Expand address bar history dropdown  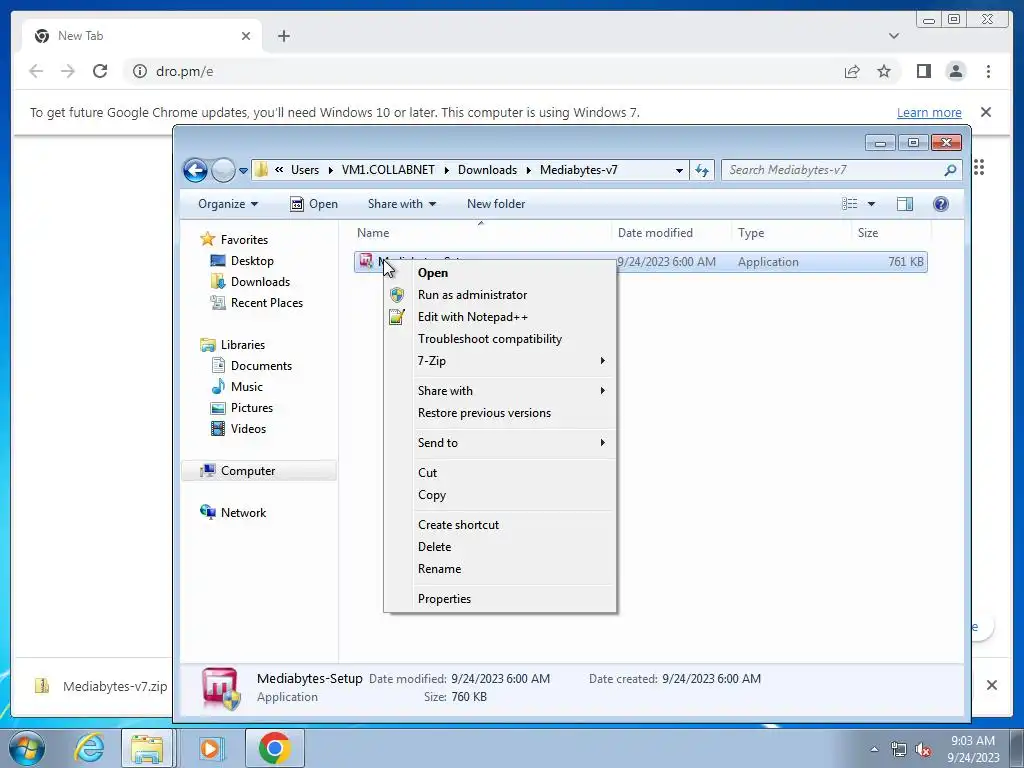tap(679, 170)
